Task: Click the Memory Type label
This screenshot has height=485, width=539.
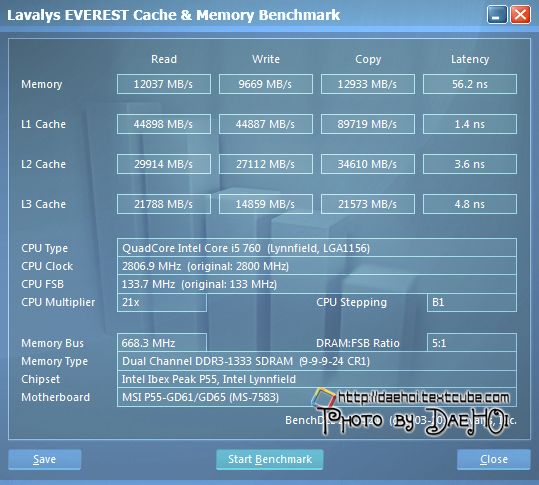Action: 54,361
